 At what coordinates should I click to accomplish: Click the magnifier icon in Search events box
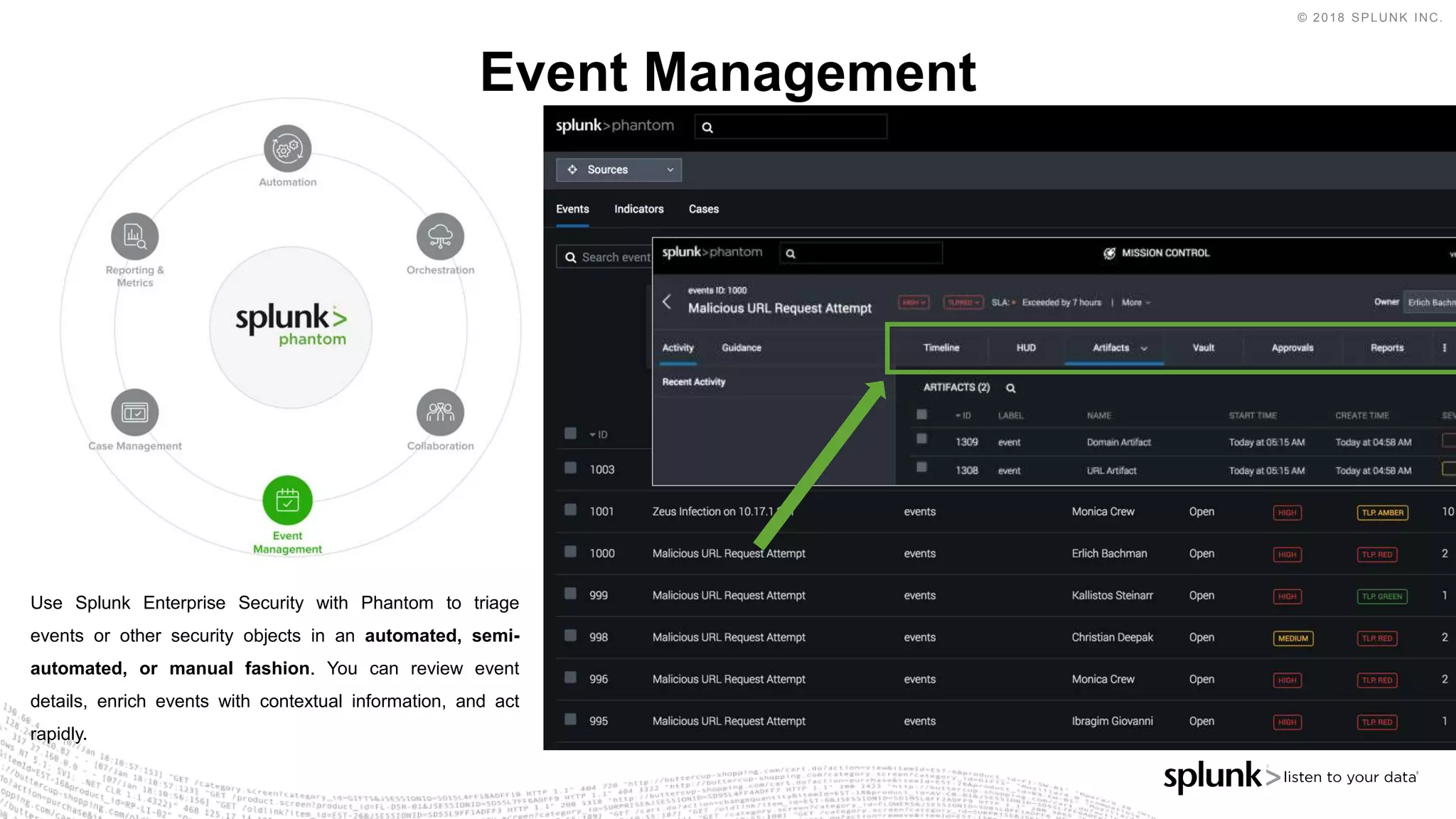click(570, 257)
